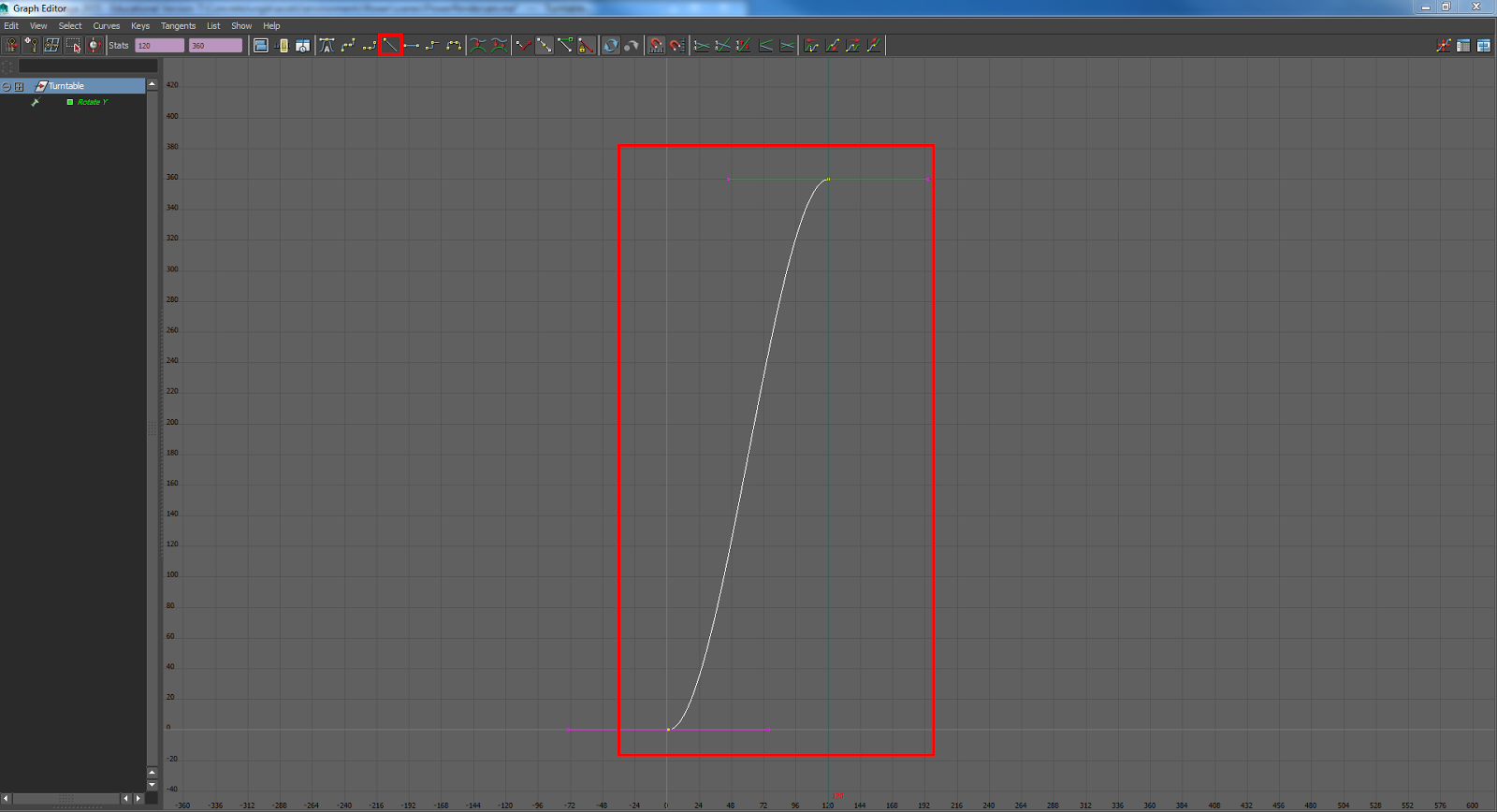Apply Flat tangents to keys

(x=411, y=45)
